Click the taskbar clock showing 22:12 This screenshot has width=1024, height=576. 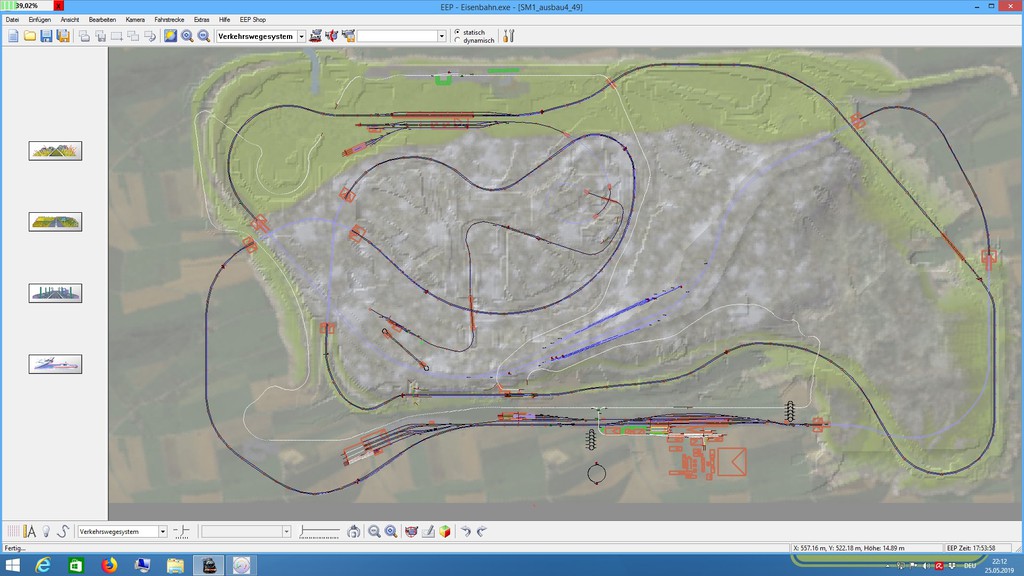[x=999, y=566]
